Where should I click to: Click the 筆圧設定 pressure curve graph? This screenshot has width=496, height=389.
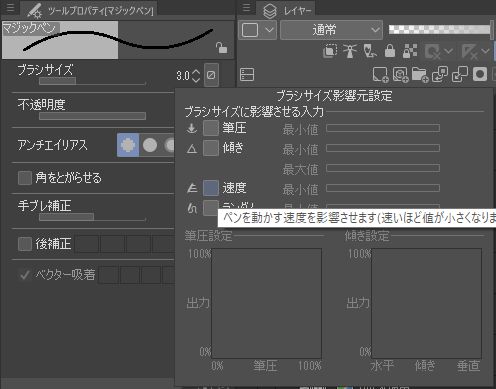[267, 303]
